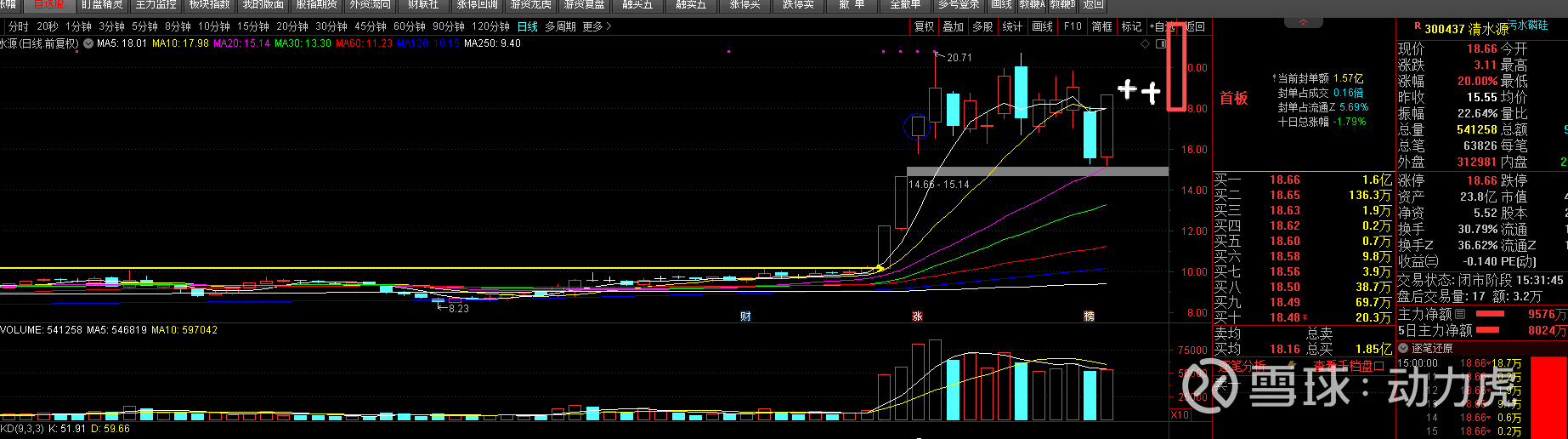The width and height of the screenshot is (1568, 439).
Task: Expand the 更多 periods menu
Action: (x=597, y=26)
